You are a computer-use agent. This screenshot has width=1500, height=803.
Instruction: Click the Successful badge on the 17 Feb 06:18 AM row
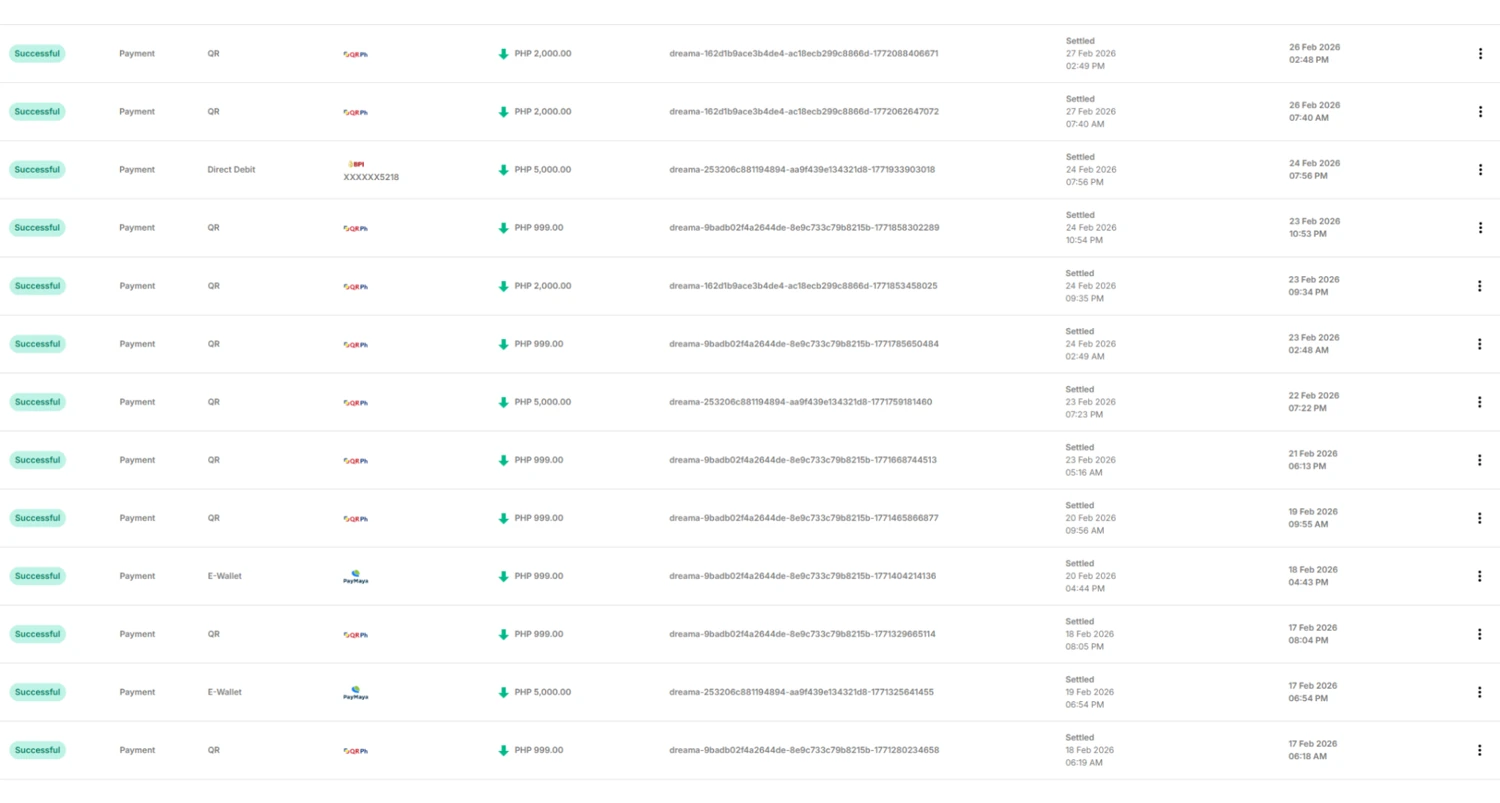37,750
